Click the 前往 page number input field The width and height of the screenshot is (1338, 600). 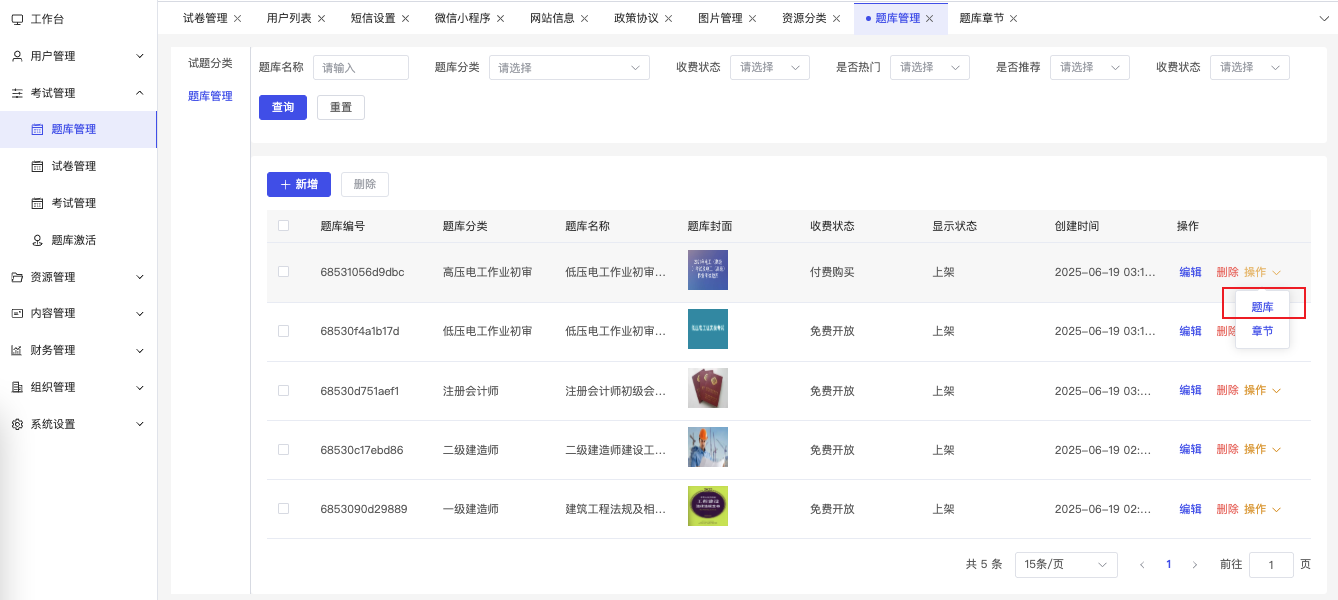[x=1271, y=564]
